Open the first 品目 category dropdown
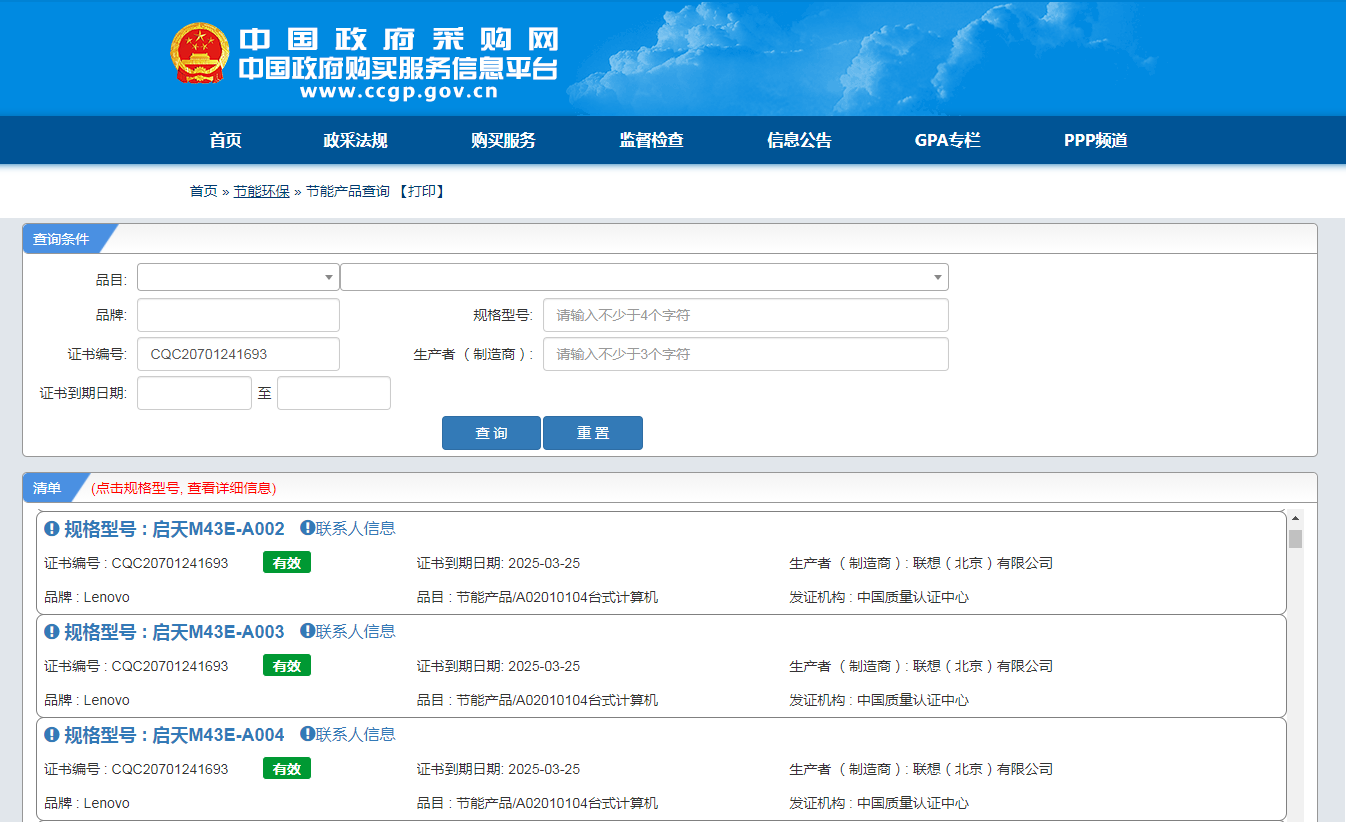1346x822 pixels. [x=238, y=277]
